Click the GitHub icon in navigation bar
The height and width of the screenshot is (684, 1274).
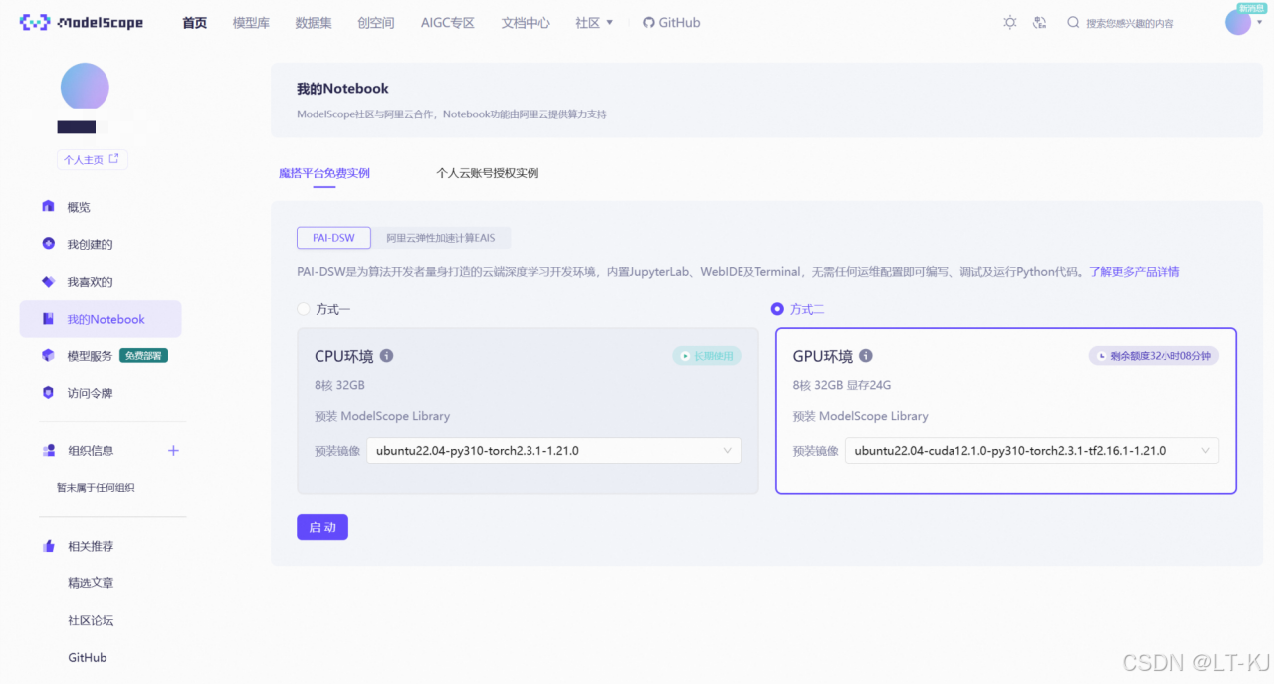click(x=648, y=22)
